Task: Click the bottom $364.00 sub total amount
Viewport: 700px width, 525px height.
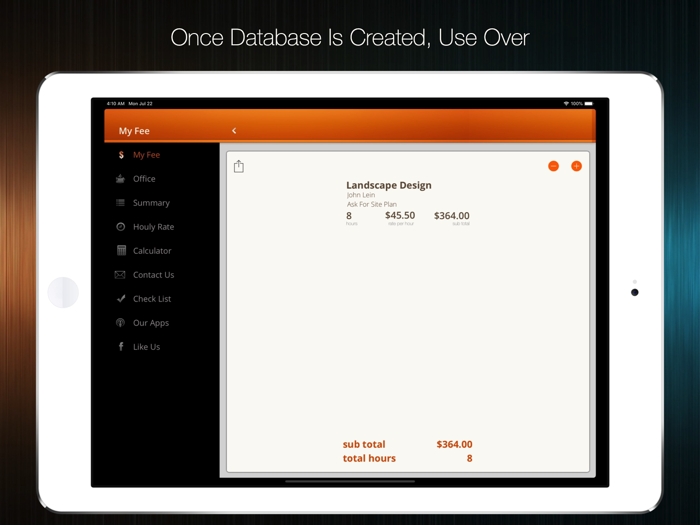Action: click(x=454, y=444)
